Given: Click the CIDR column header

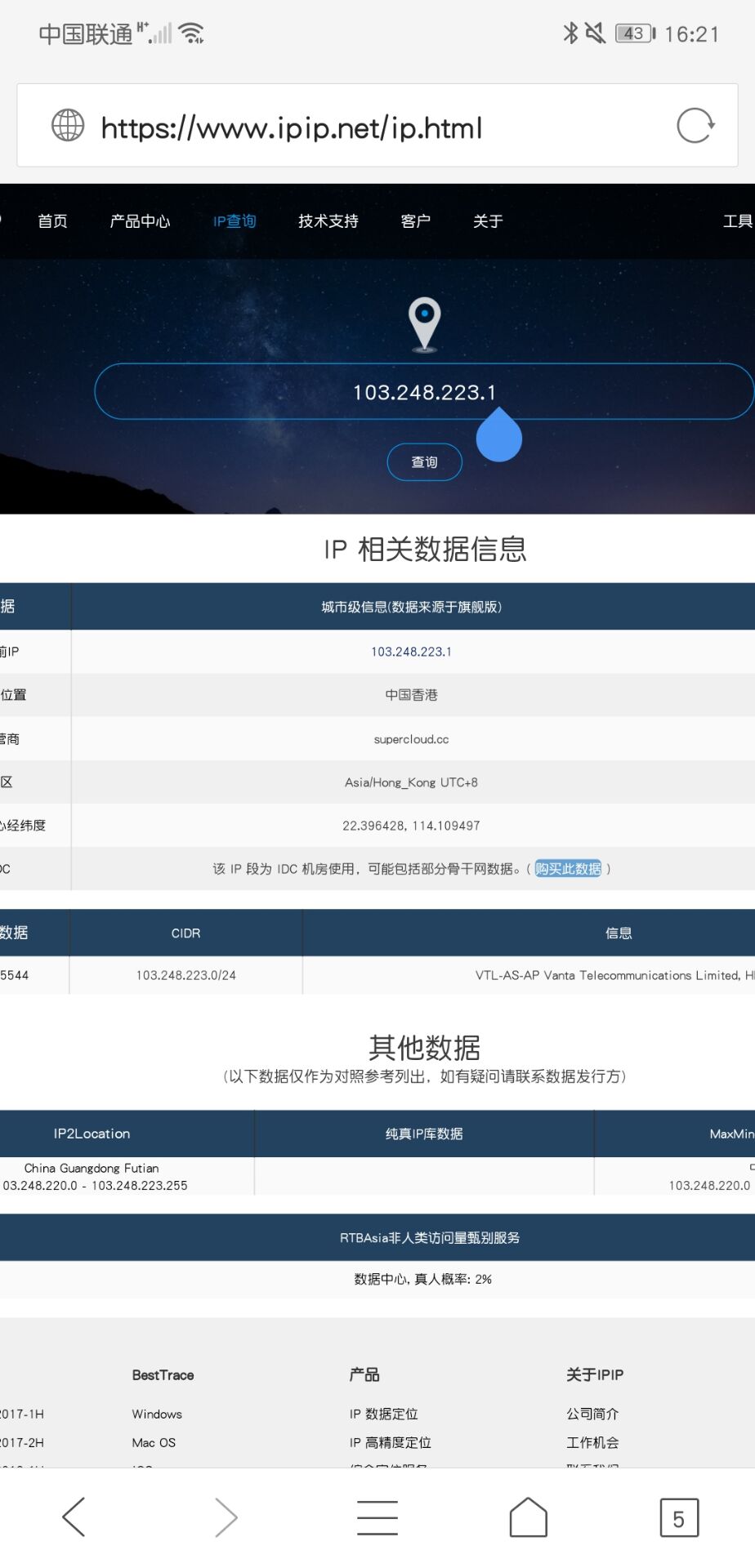Looking at the screenshot, I should pyautogui.click(x=185, y=933).
